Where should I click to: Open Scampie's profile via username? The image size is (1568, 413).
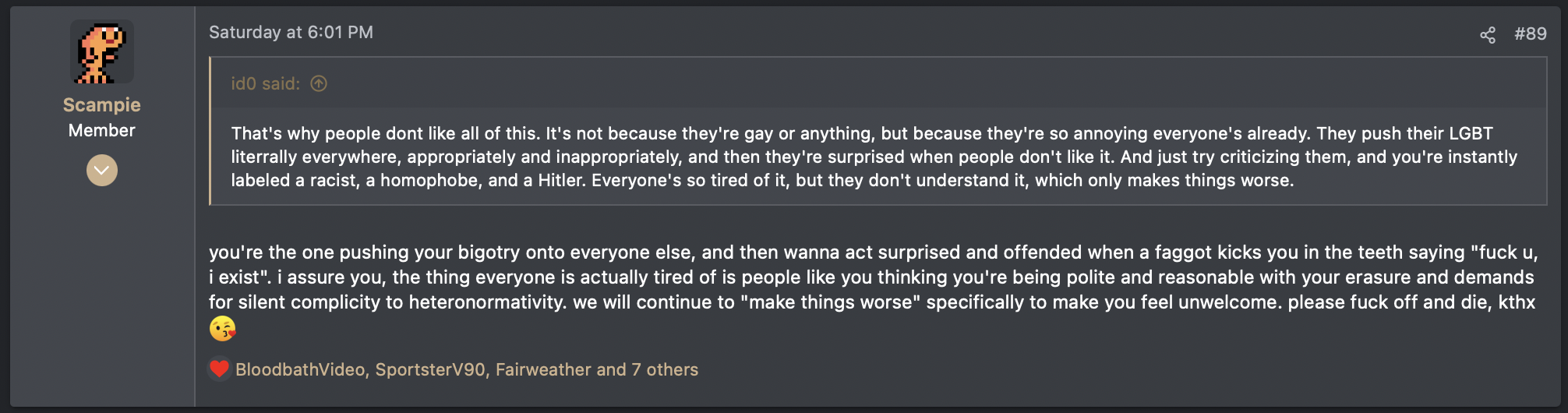(x=102, y=105)
